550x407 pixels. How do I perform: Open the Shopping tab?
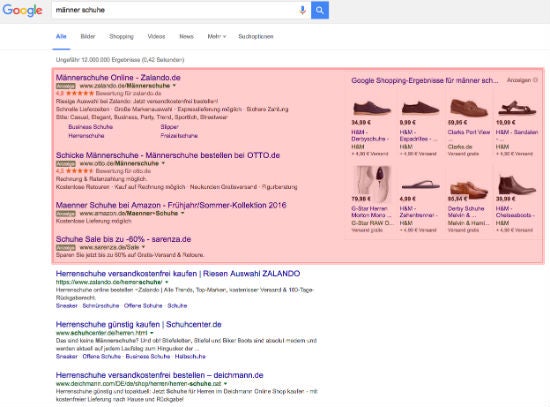click(121, 36)
